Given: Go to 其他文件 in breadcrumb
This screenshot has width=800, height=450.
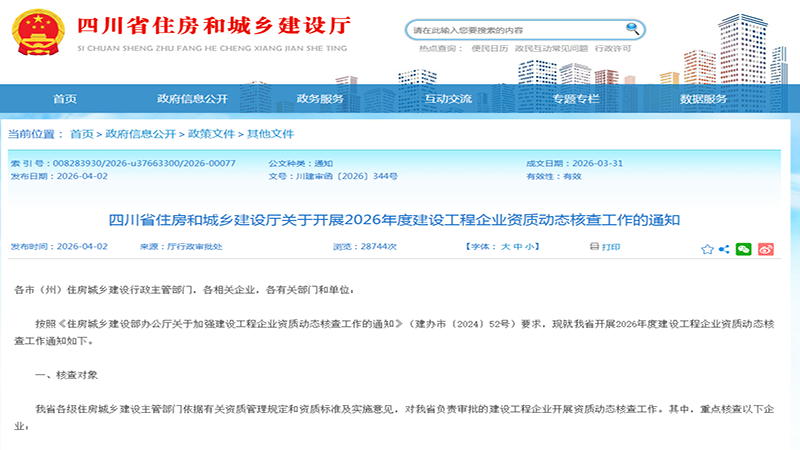Looking at the screenshot, I should pyautogui.click(x=270, y=134).
